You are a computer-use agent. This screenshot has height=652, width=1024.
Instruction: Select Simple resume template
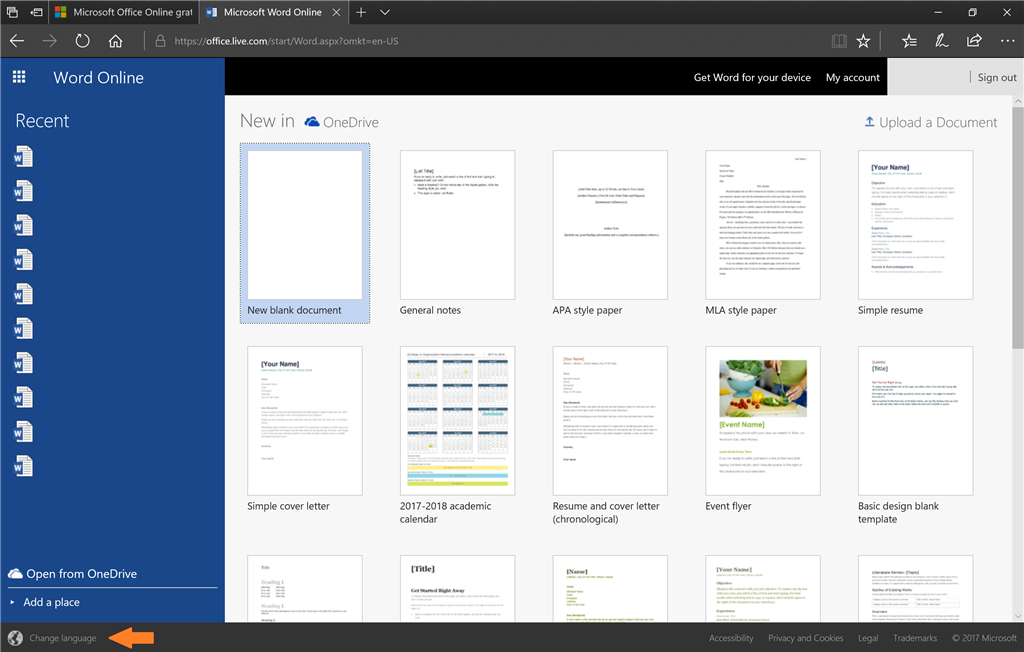pyautogui.click(x=916, y=233)
